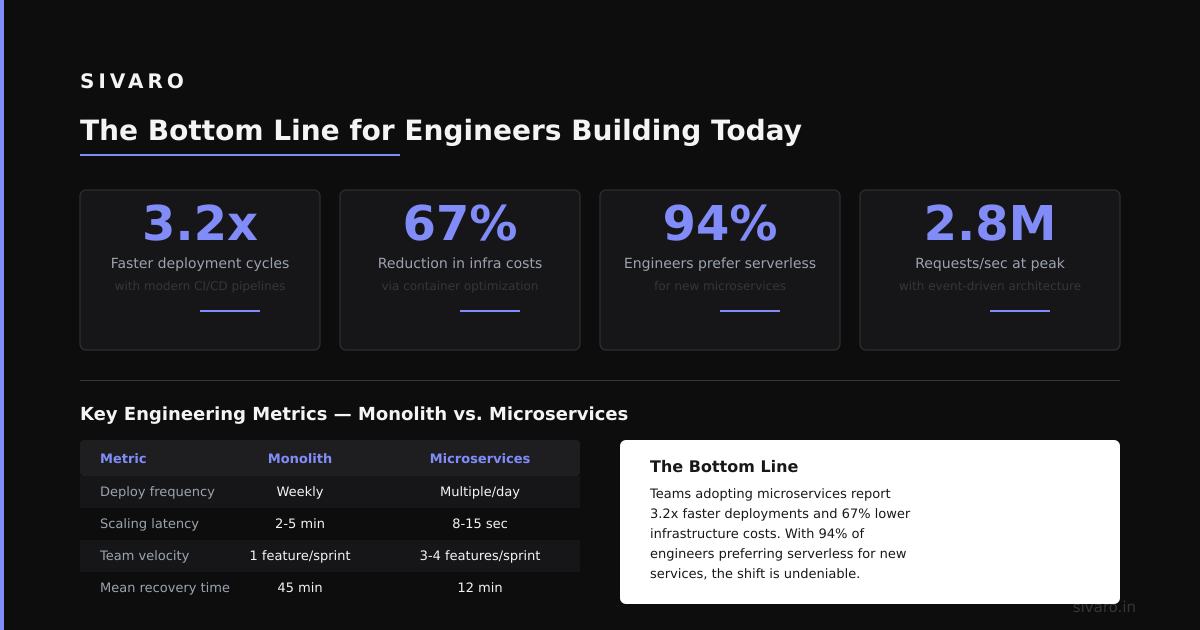Click the SIVARO logo text

[x=133, y=81]
